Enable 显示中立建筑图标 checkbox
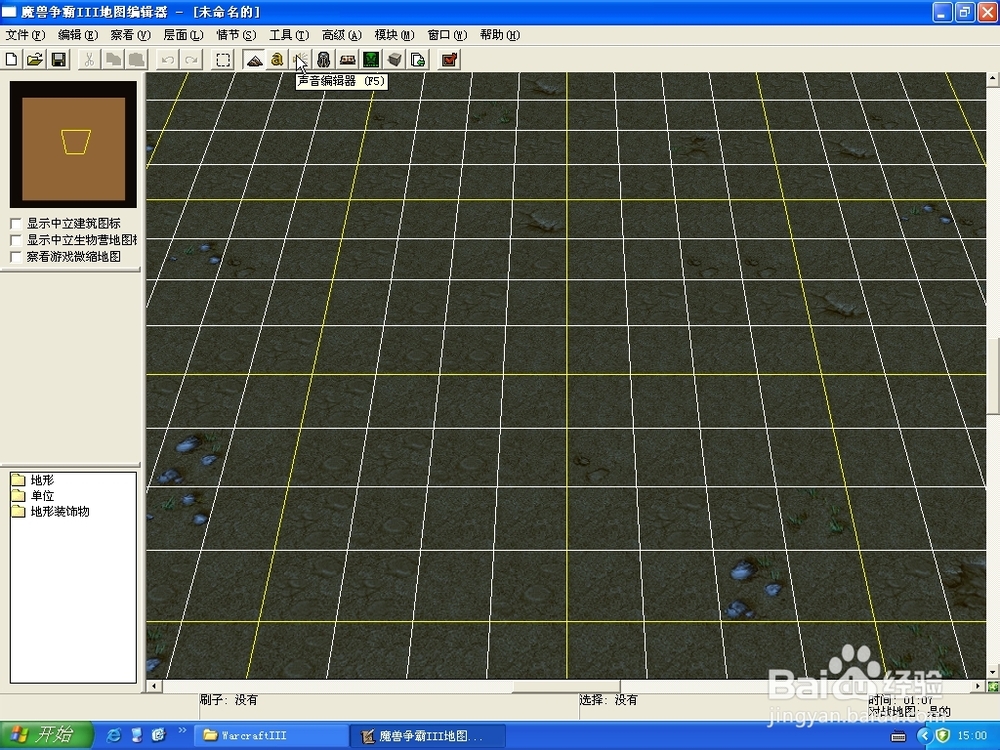 point(17,224)
